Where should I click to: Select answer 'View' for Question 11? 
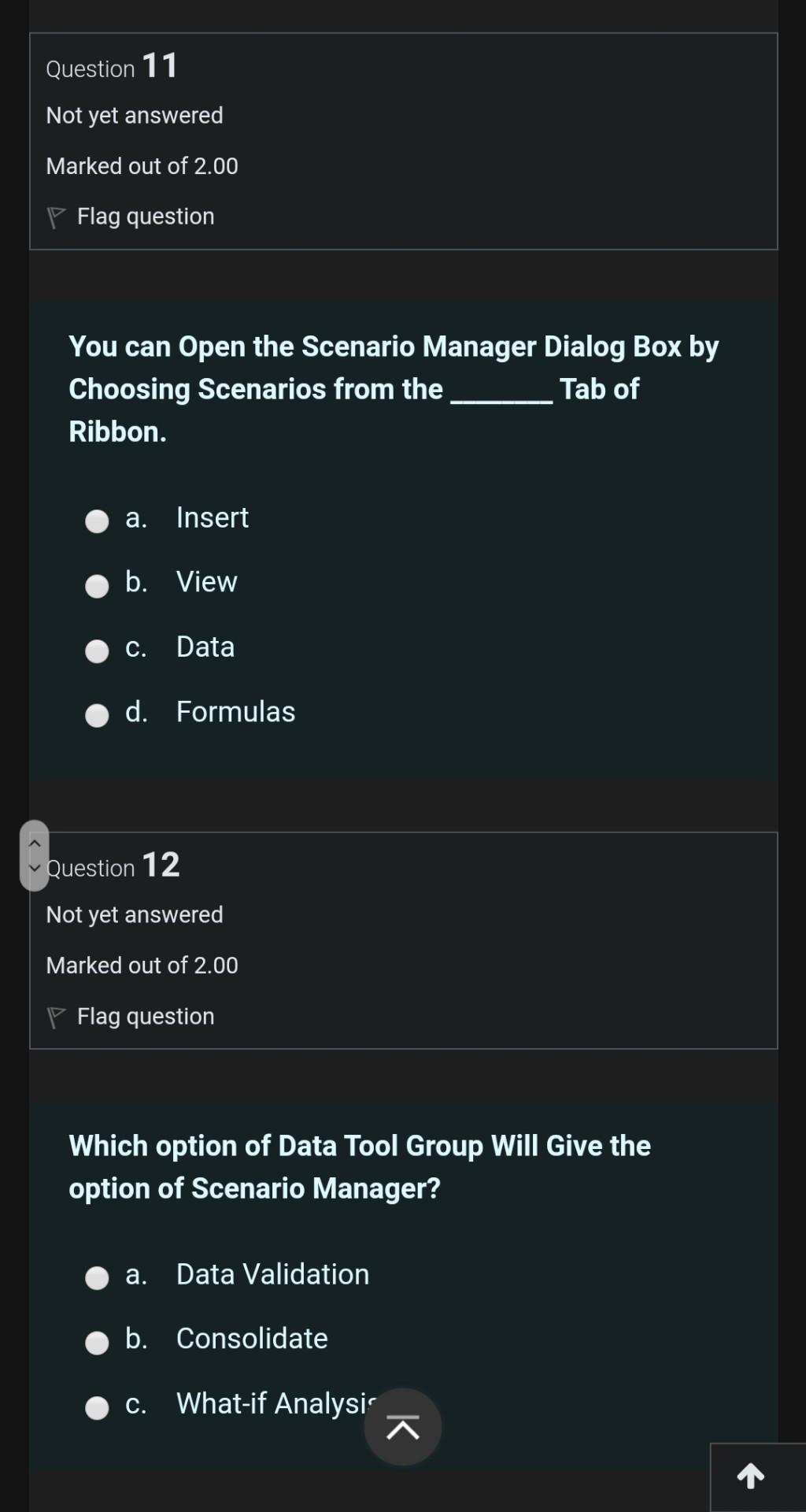pyautogui.click(x=97, y=586)
